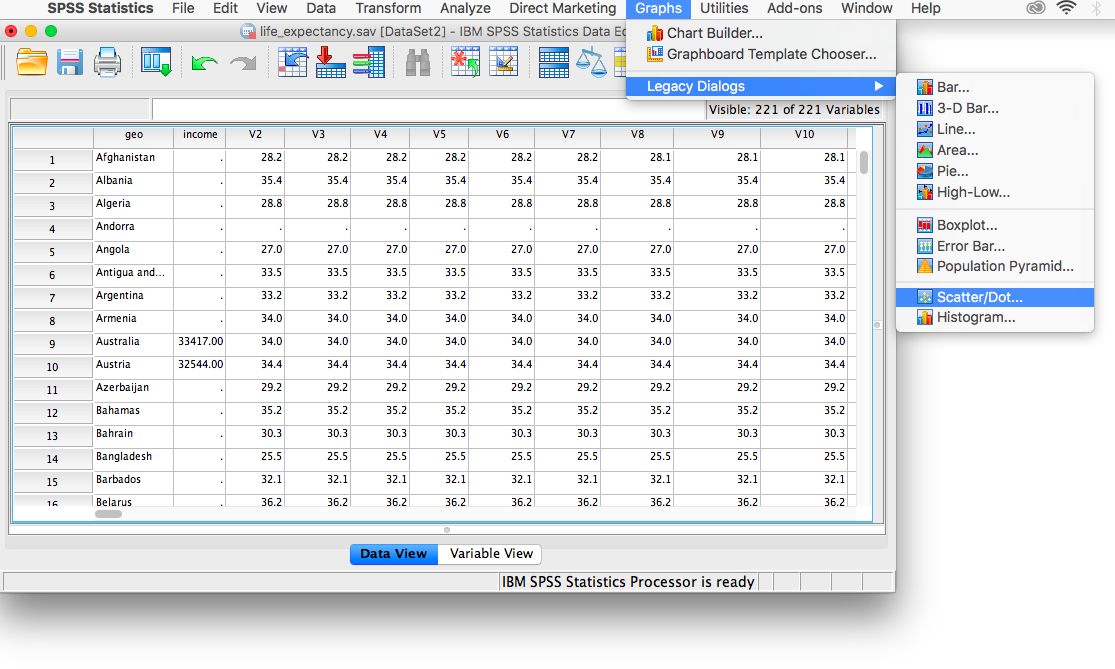Click the cell editor input bar
This screenshot has width=1115, height=669.
pos(429,109)
